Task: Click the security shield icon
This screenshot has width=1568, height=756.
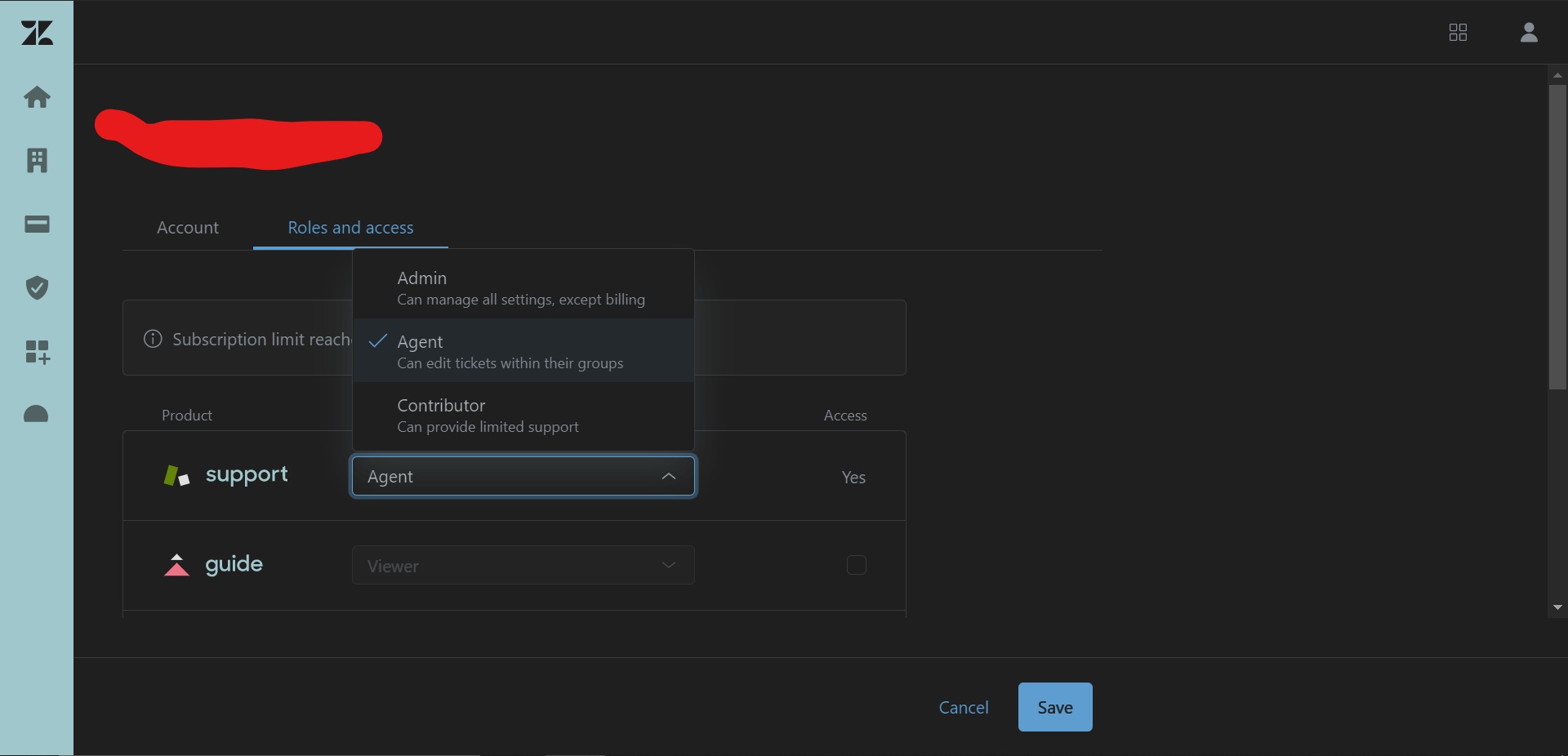Action: click(x=36, y=287)
